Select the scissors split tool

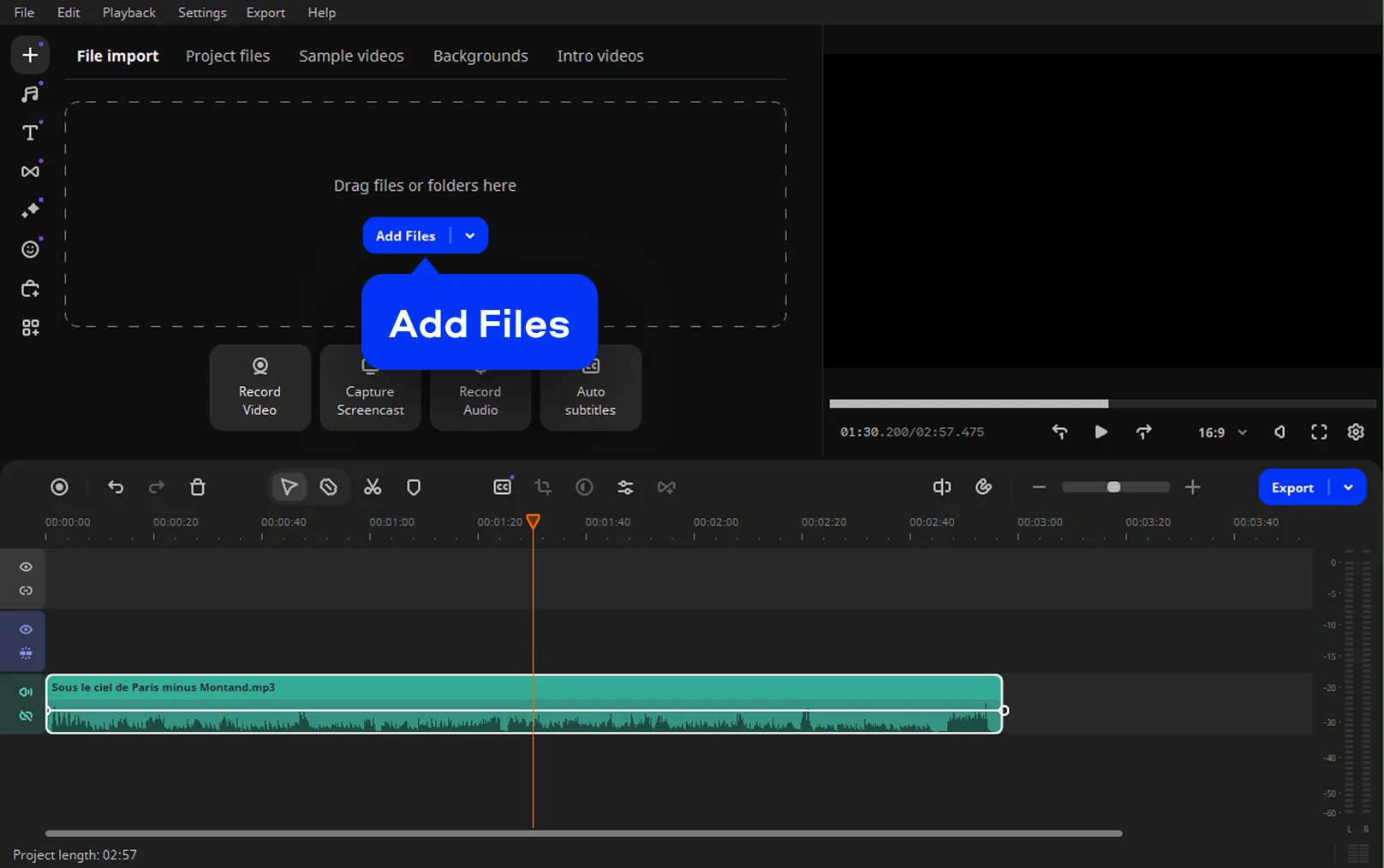(373, 487)
